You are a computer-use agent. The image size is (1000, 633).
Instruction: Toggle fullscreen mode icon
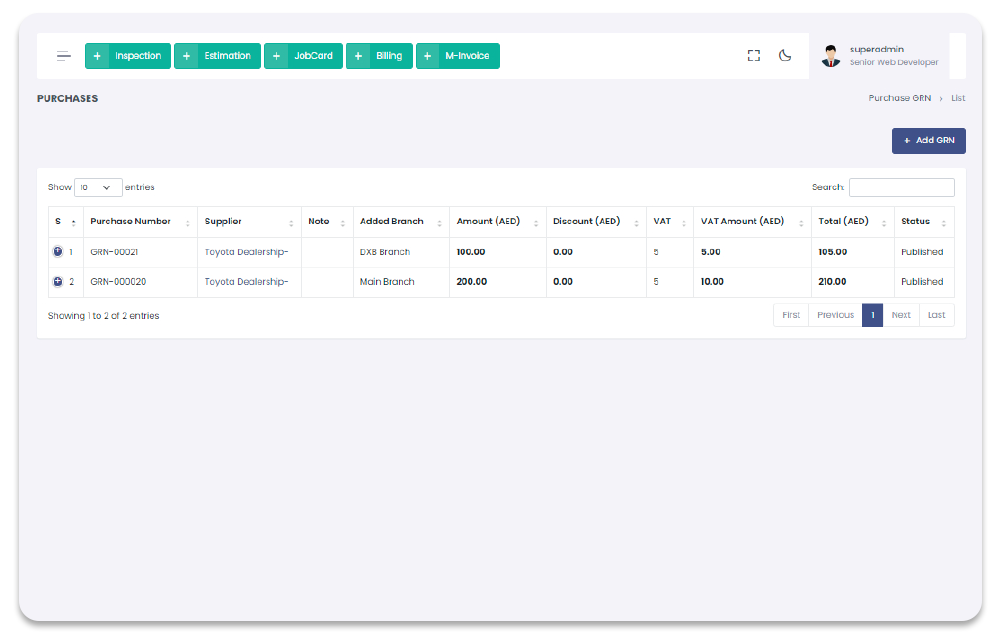(754, 56)
